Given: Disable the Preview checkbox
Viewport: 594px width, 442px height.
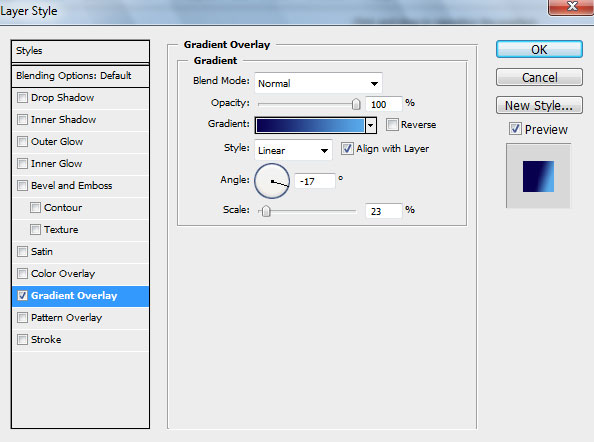Looking at the screenshot, I should click(x=515, y=129).
